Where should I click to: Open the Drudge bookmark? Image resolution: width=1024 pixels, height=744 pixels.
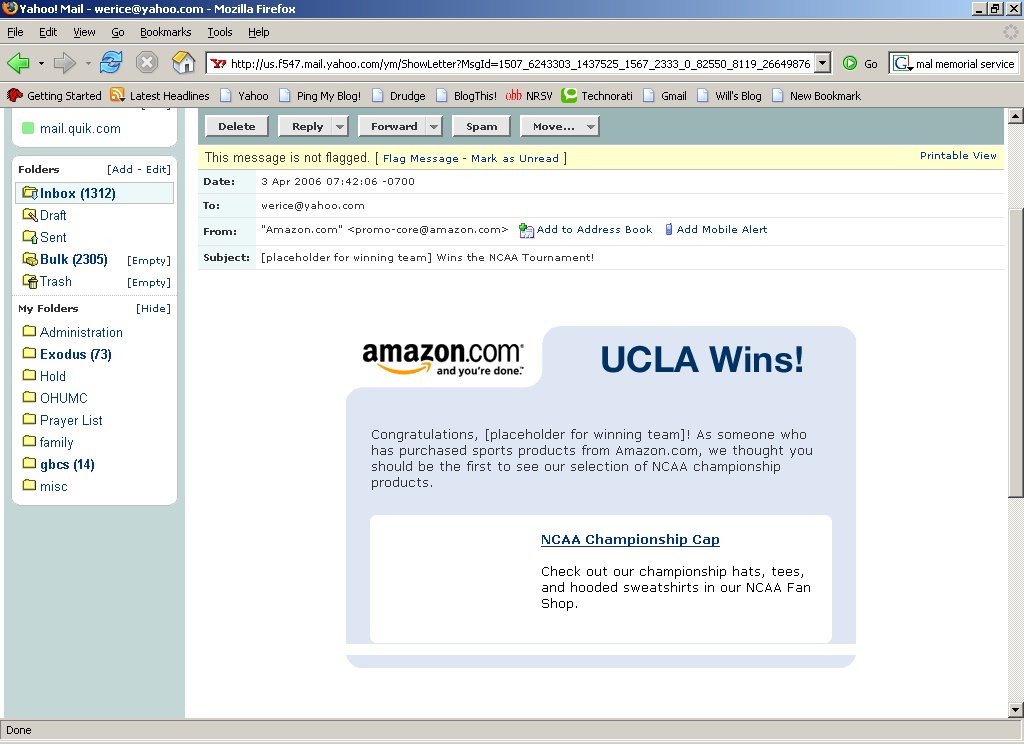tap(398, 95)
